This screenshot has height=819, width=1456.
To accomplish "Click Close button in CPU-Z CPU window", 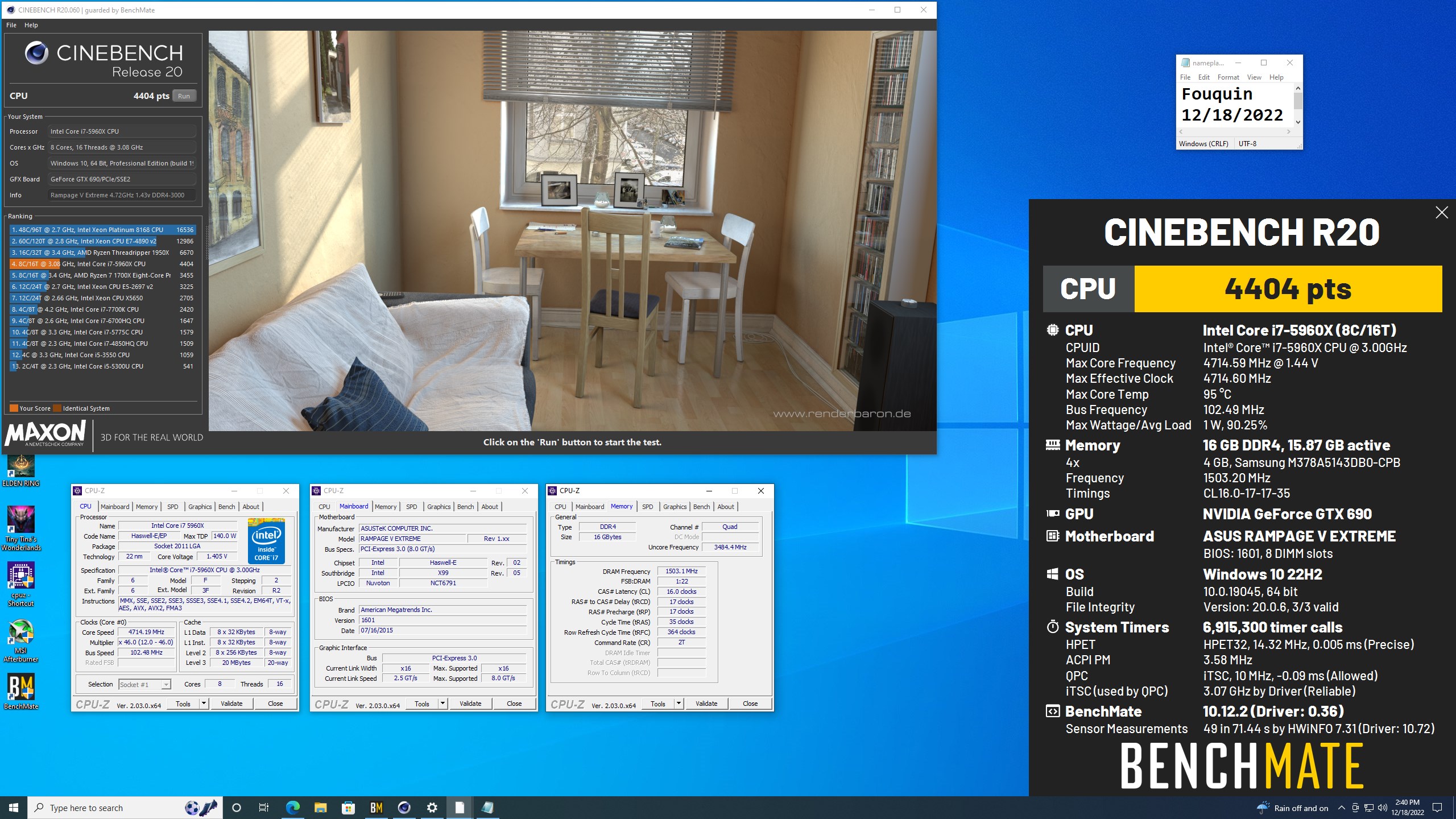I will pyautogui.click(x=275, y=704).
